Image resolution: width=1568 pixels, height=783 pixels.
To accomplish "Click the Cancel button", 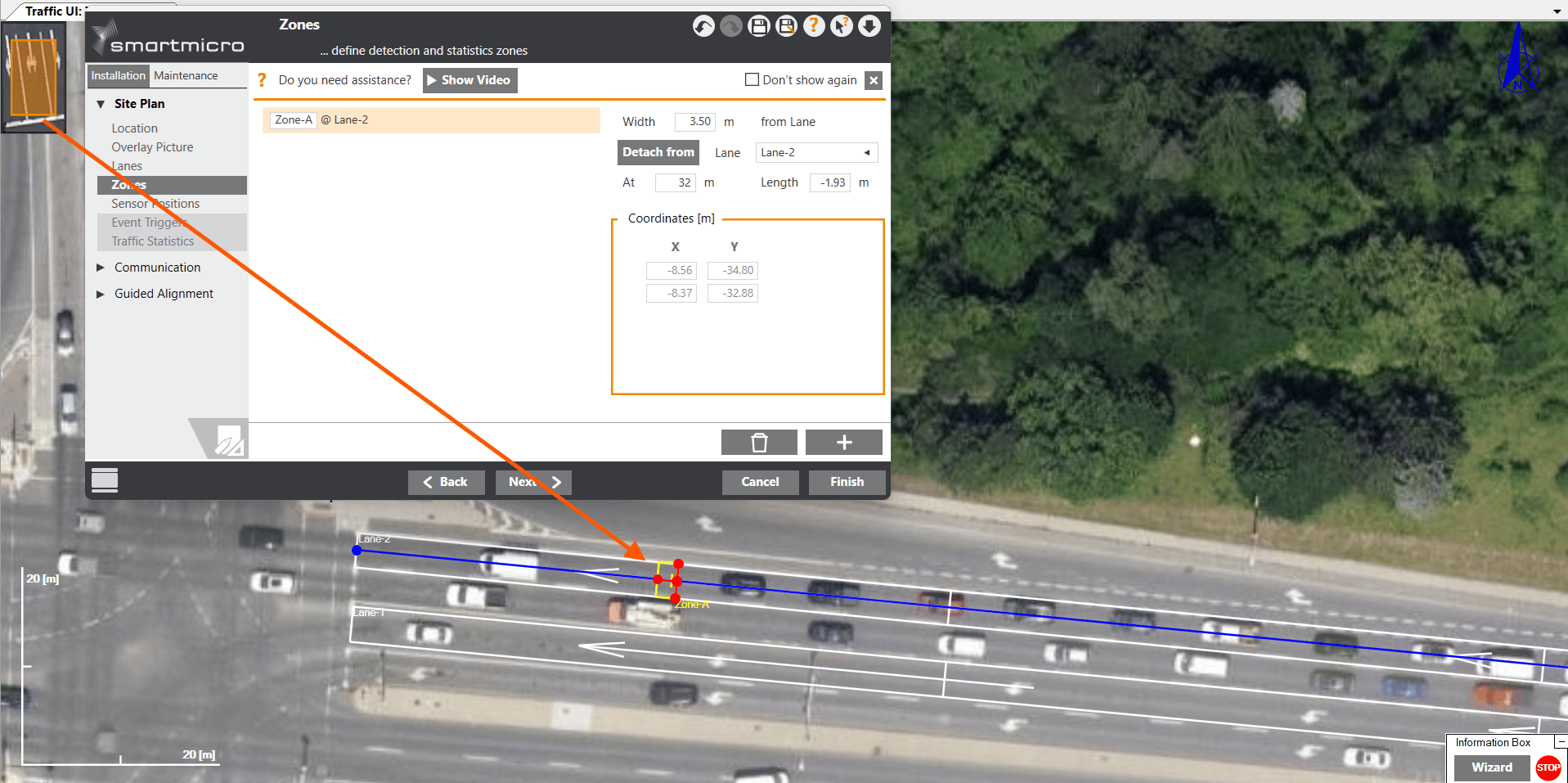I will (x=760, y=482).
